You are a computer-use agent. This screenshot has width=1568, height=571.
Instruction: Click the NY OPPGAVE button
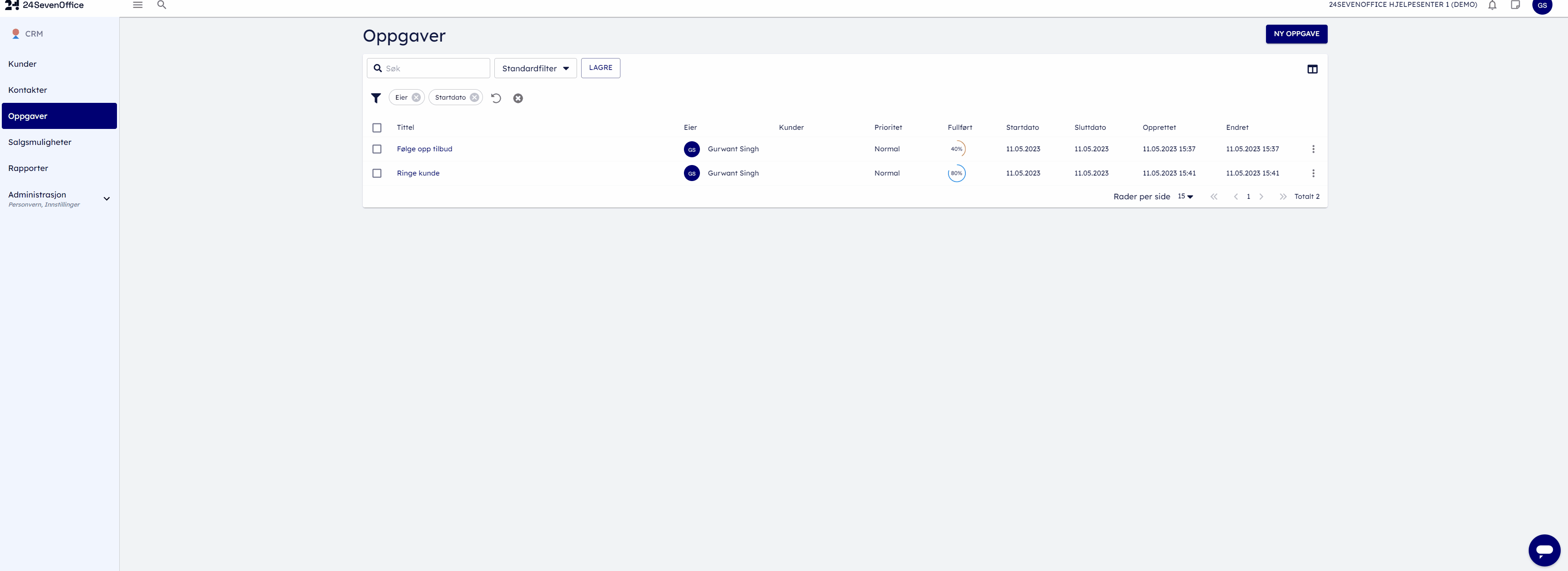coord(1296,34)
